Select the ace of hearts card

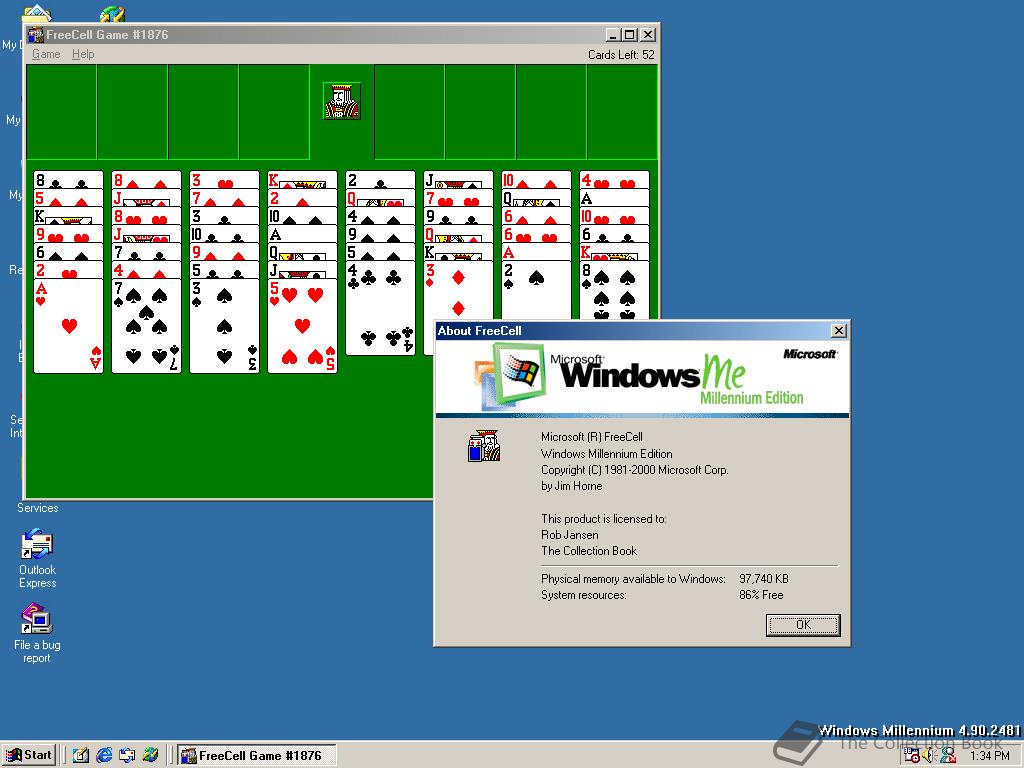tap(69, 326)
